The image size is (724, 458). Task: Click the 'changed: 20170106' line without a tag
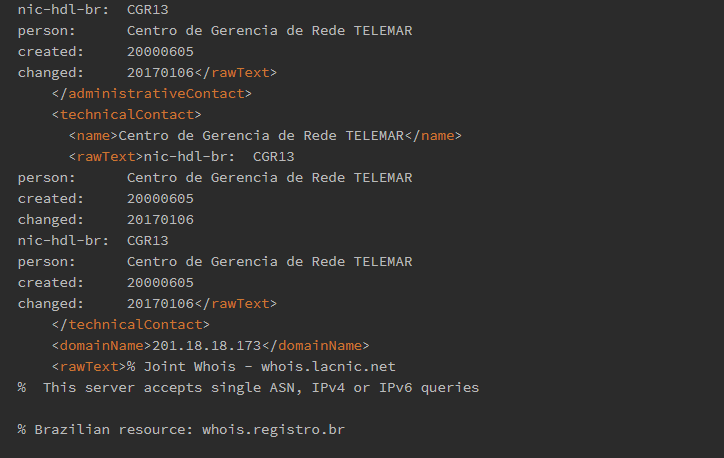(x=106, y=220)
